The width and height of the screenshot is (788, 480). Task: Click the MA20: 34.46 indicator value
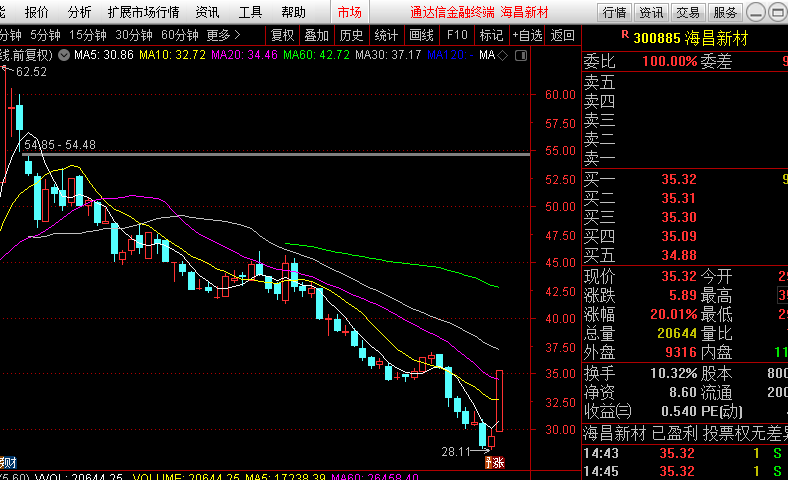(x=244, y=55)
